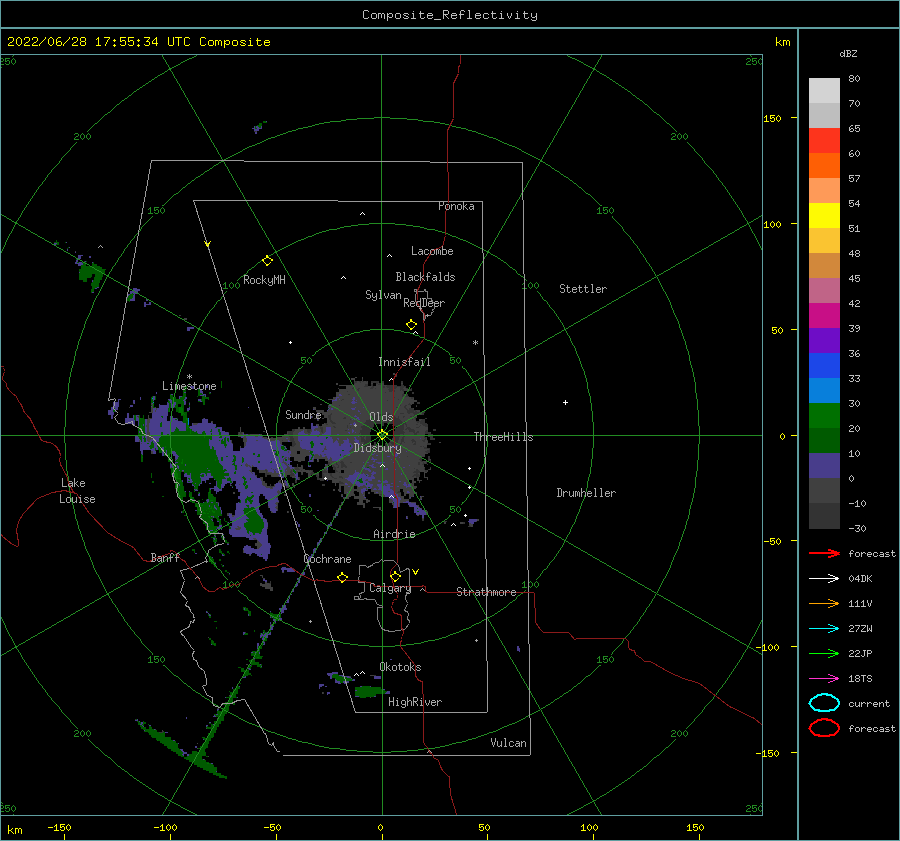The height and width of the screenshot is (841, 900).
Task: Click the -50 tick on bottom axis
Action: point(272,827)
